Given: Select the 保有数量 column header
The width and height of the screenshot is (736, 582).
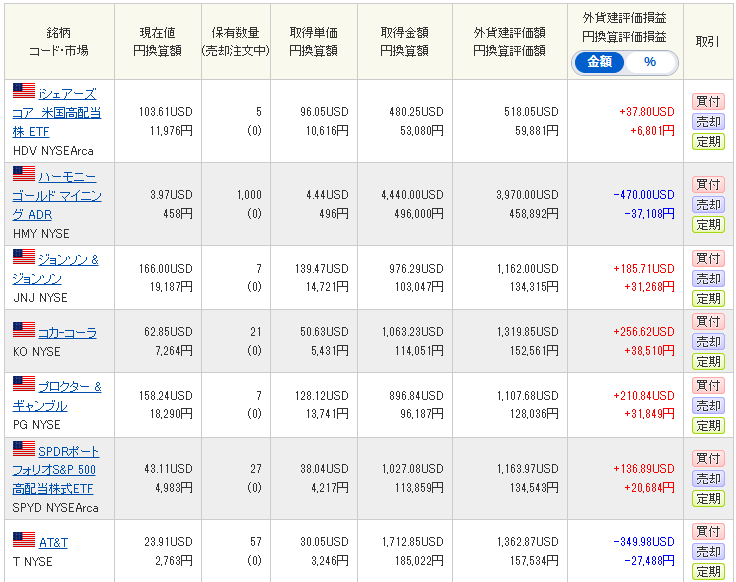Looking at the screenshot, I should click(236, 41).
